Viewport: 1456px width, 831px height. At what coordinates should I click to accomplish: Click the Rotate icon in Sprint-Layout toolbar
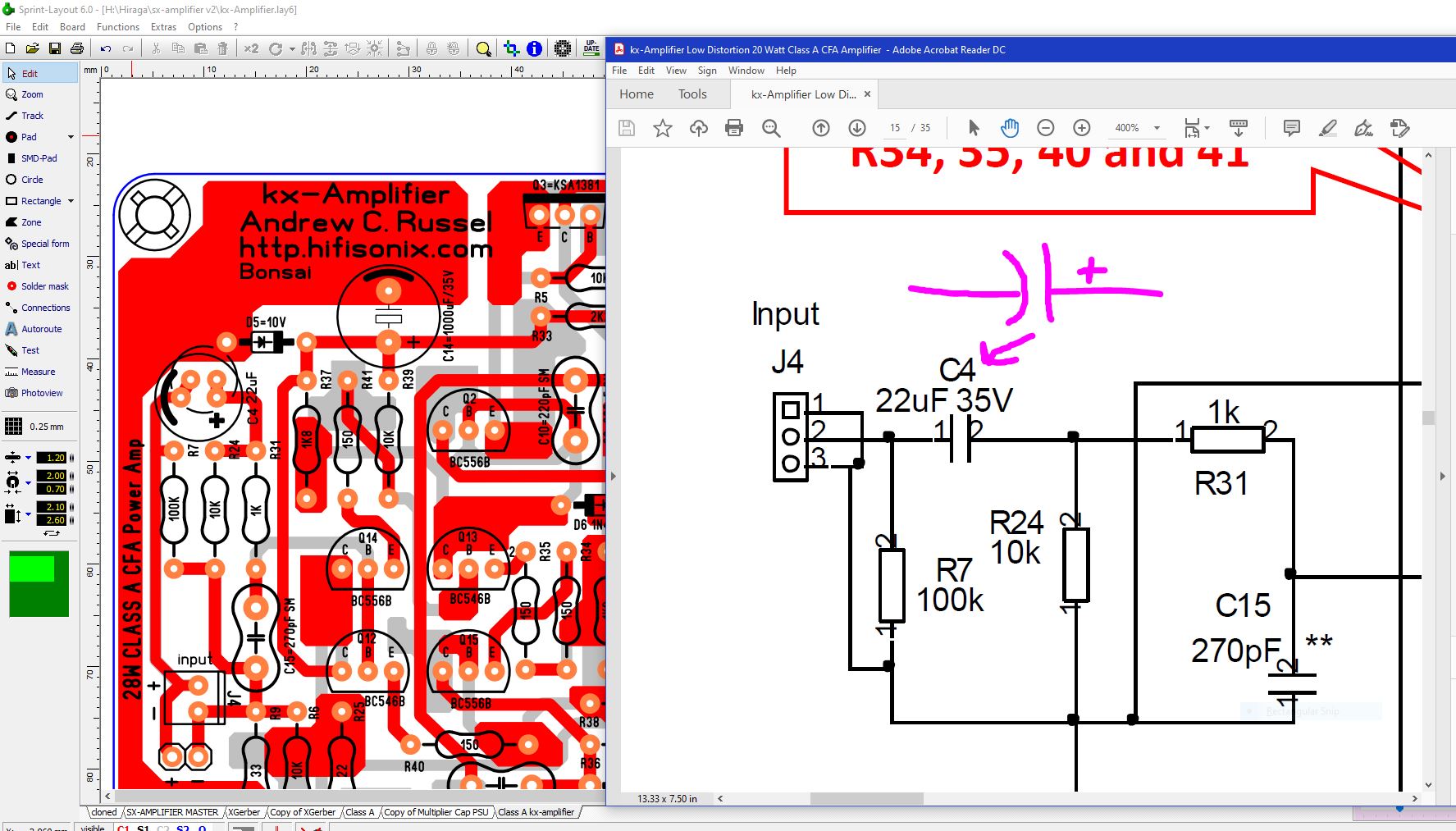pos(276,48)
